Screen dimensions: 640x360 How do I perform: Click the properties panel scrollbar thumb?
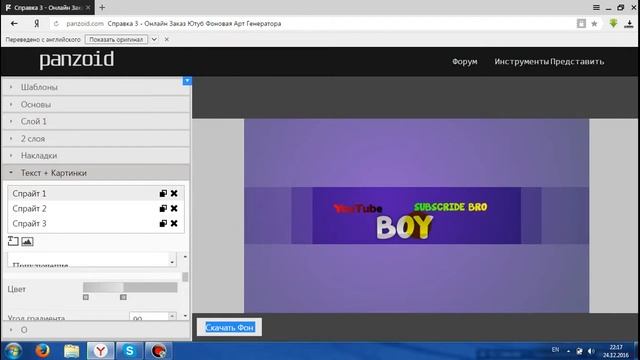point(185,277)
